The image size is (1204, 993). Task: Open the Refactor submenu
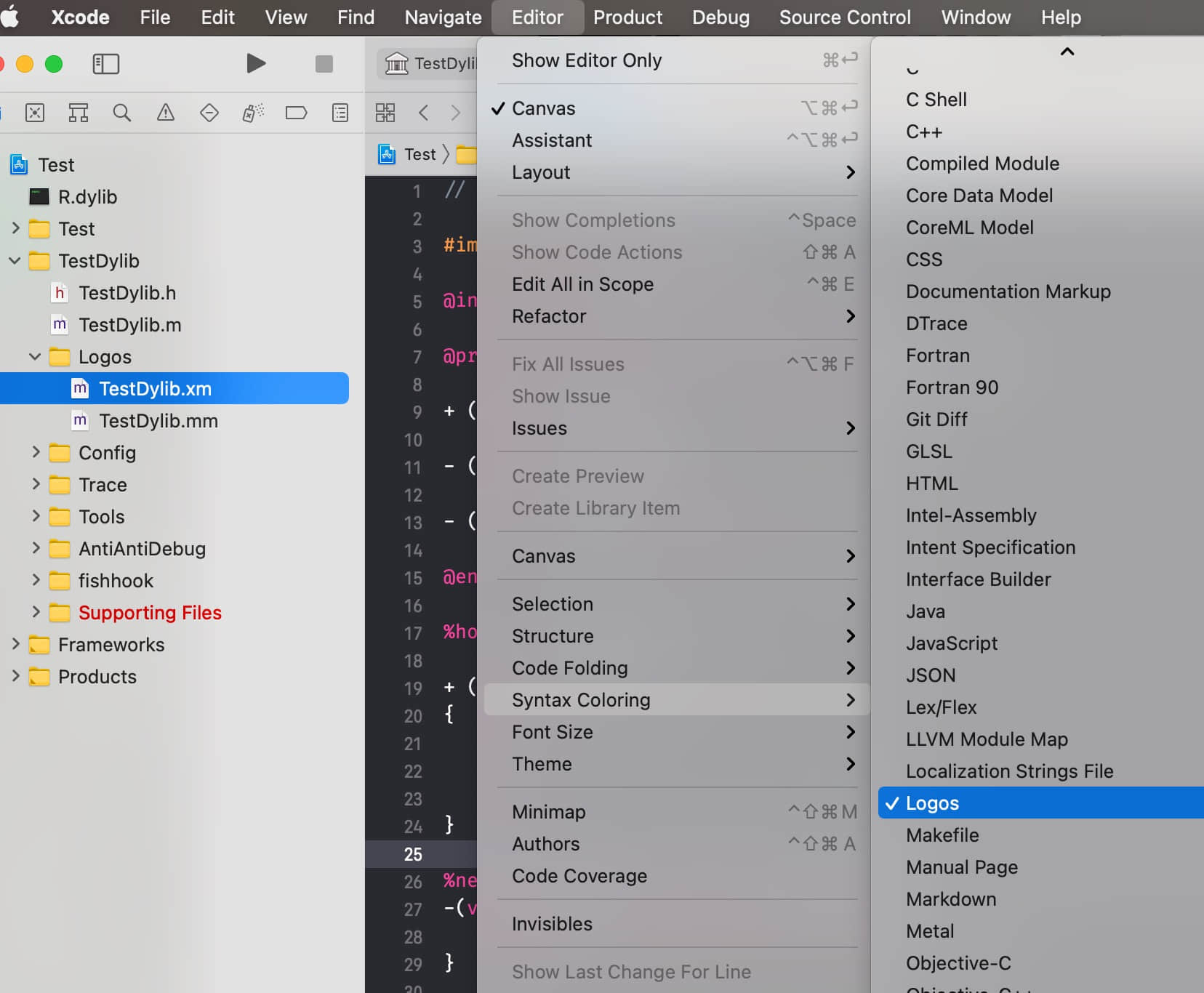(x=674, y=316)
